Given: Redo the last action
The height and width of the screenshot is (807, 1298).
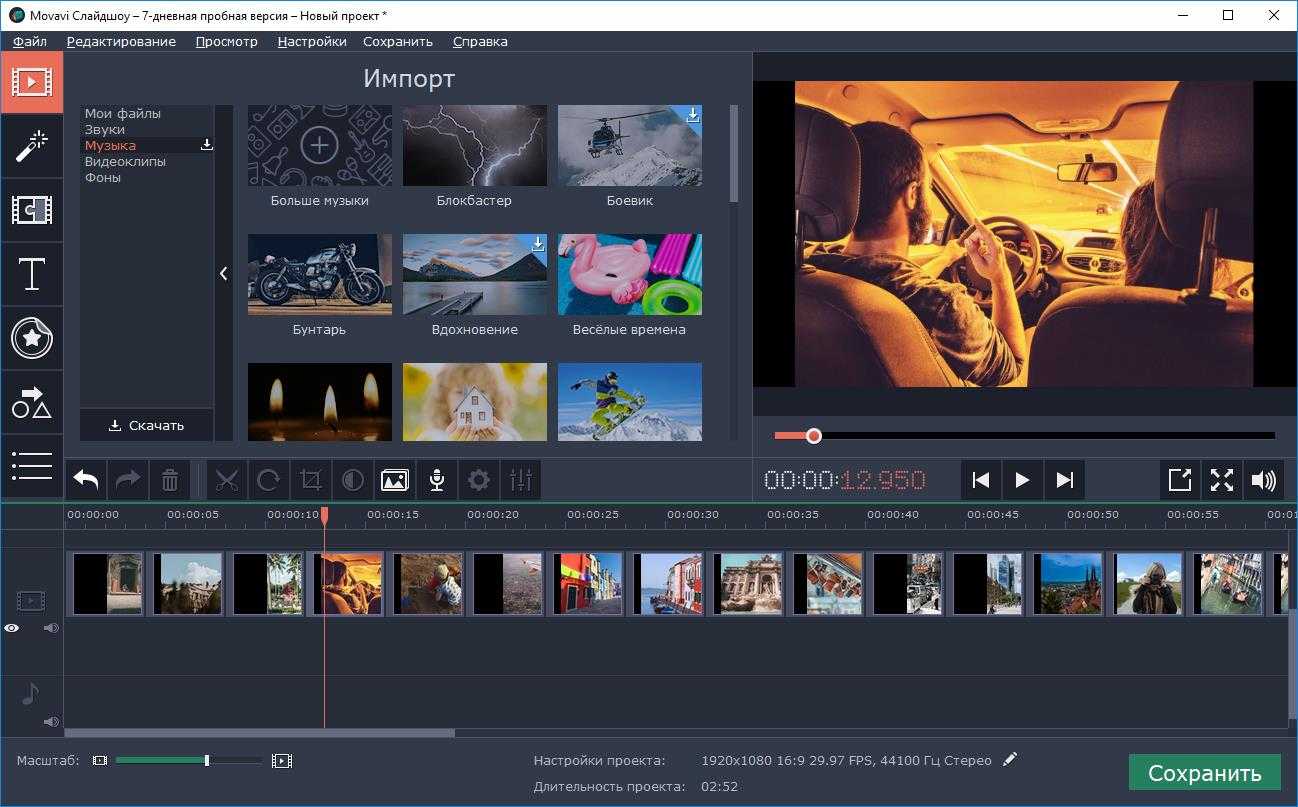Looking at the screenshot, I should (x=128, y=481).
